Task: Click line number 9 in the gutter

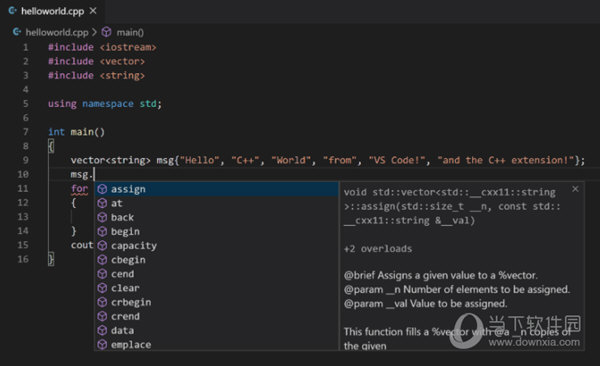Action: [26, 160]
